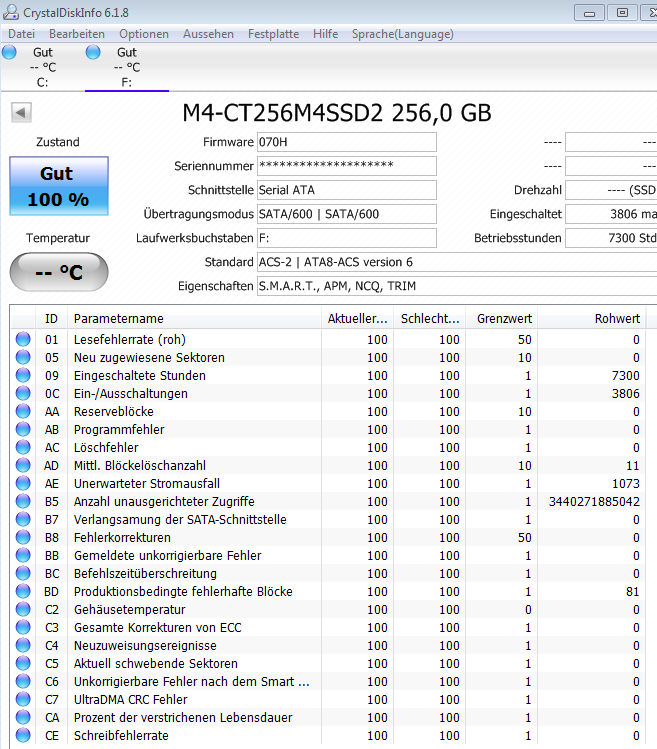Open the Hilfe menu
The height and width of the screenshot is (749, 657).
pyautogui.click(x=325, y=34)
